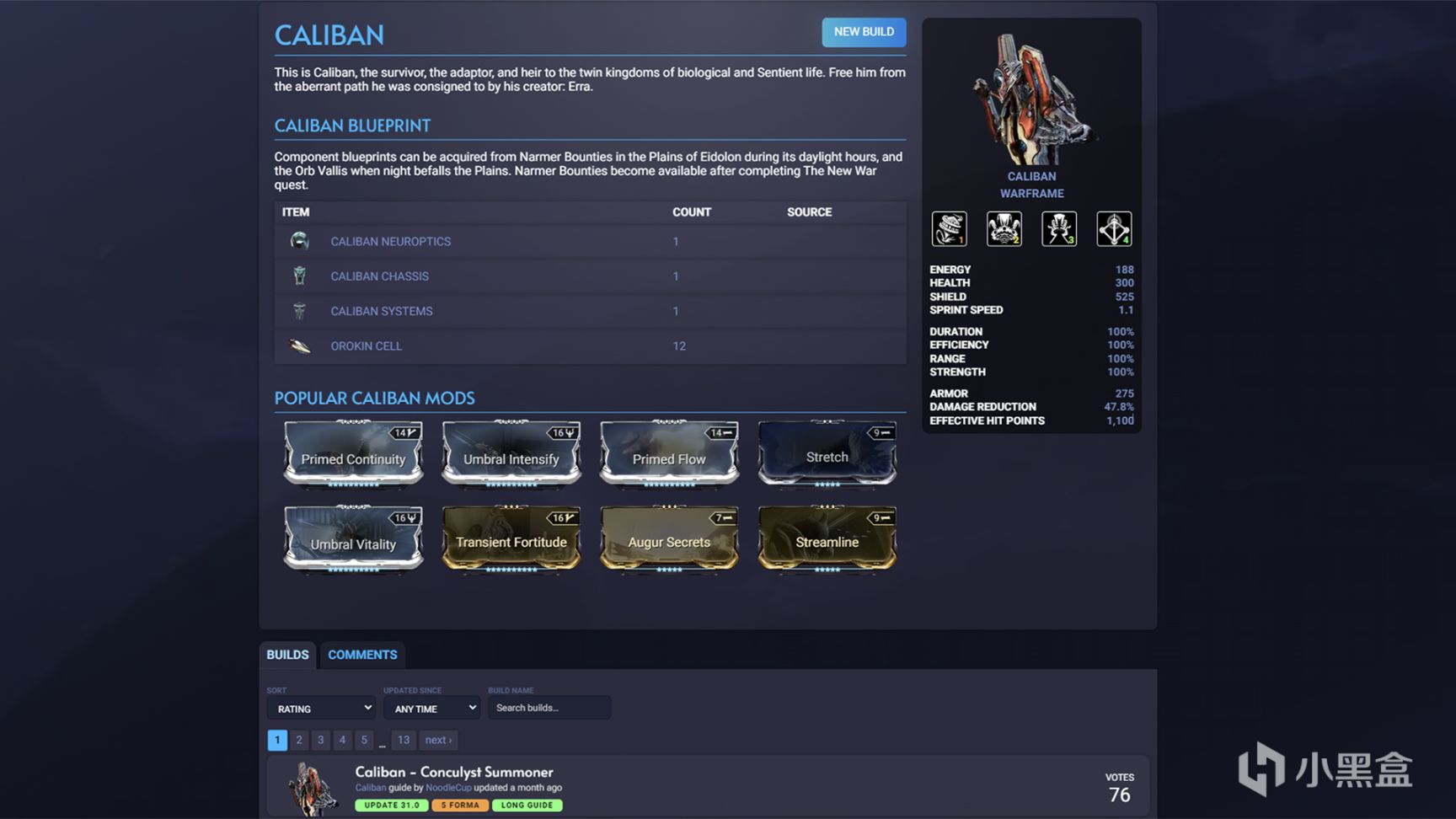Click the Caliban Chassis item icon
This screenshot has height=819, width=1456.
pyautogui.click(x=299, y=276)
